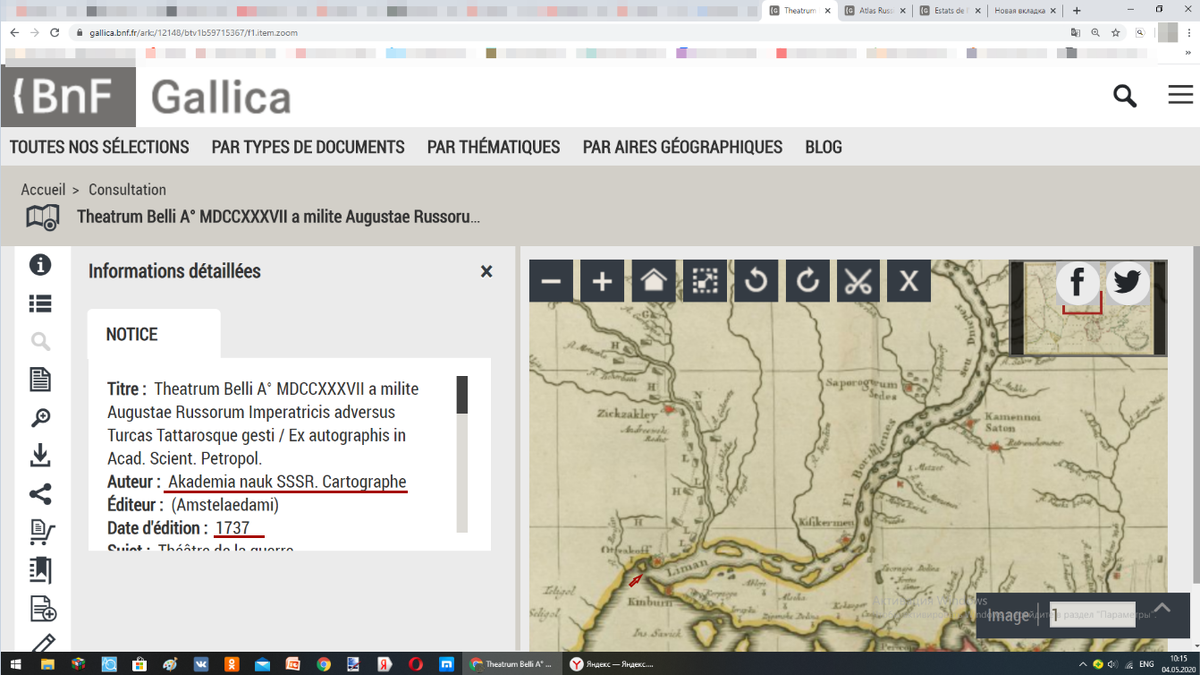Click the share icon in sidebar
Image resolution: width=1200 pixels, height=675 pixels.
[x=40, y=494]
